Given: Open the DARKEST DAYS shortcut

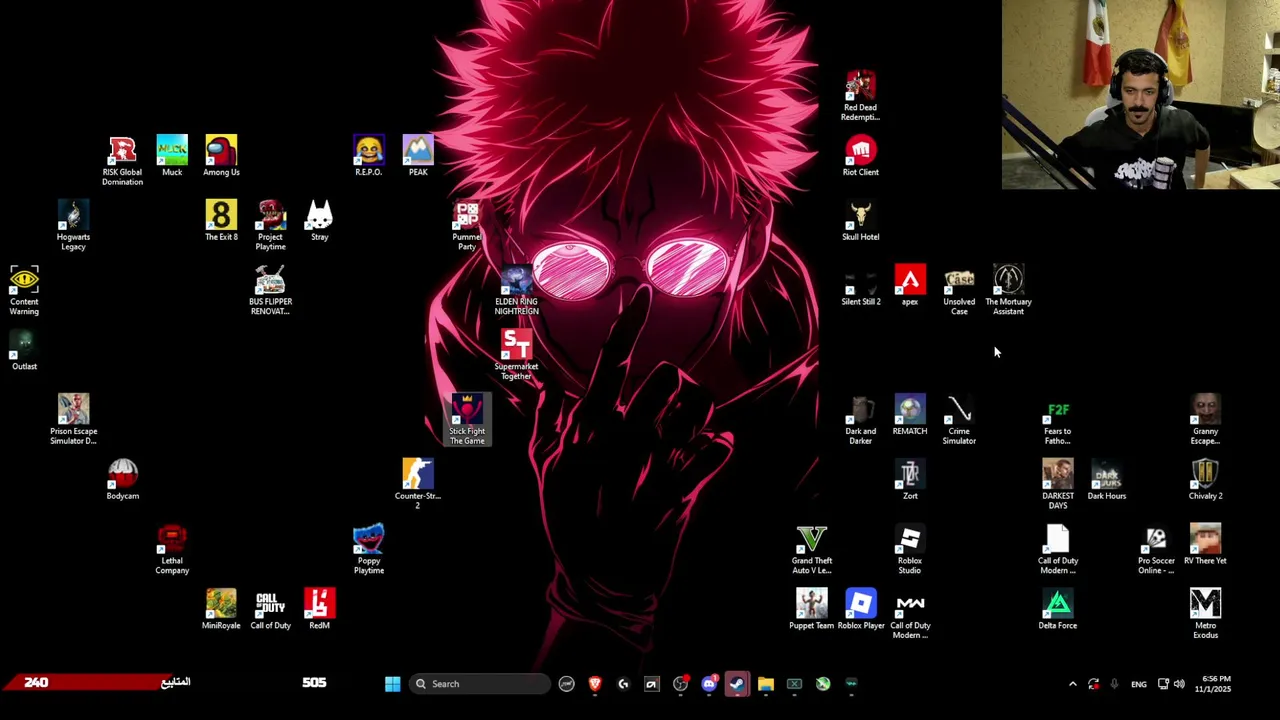Looking at the screenshot, I should click(1057, 485).
